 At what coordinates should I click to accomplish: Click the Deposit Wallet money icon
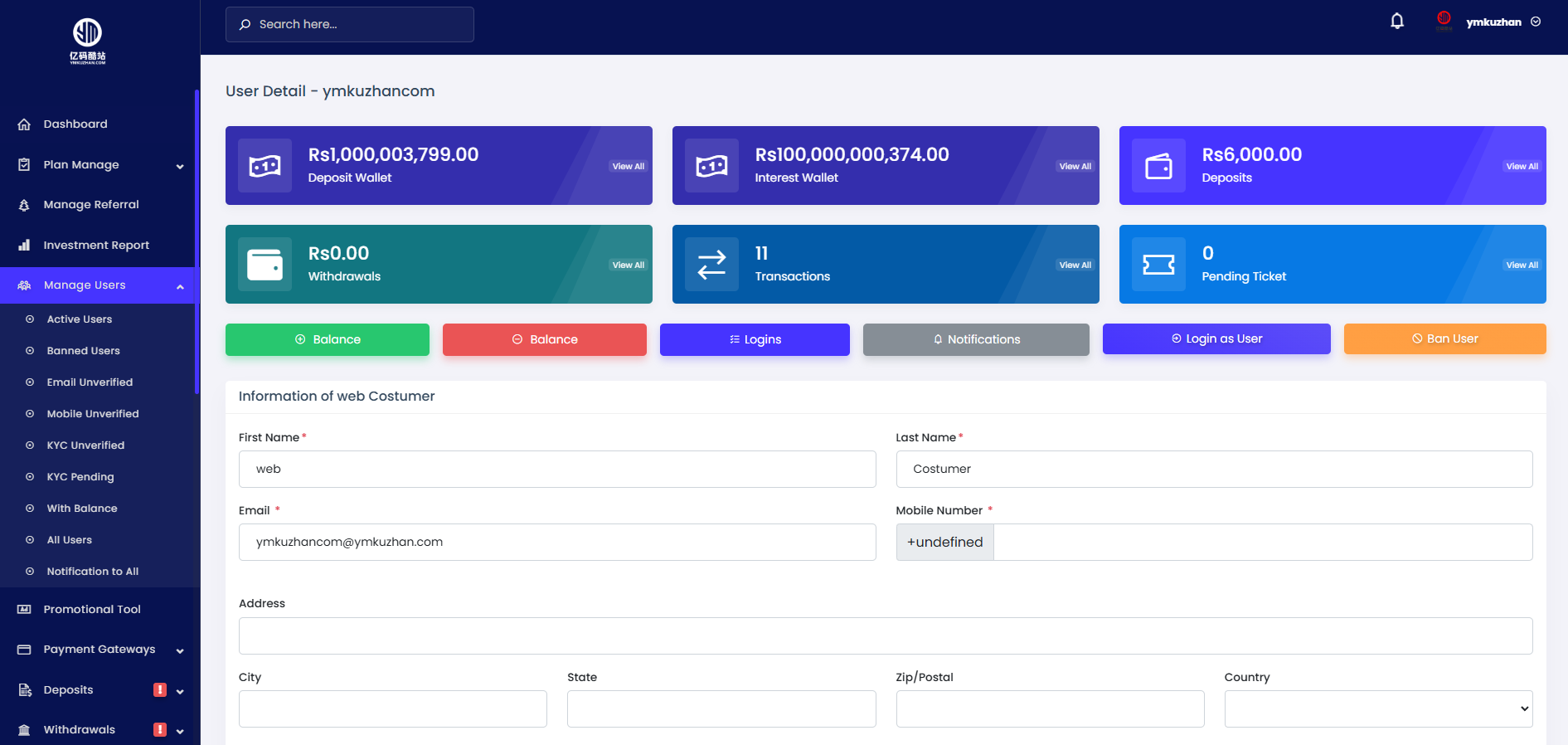[265, 166]
